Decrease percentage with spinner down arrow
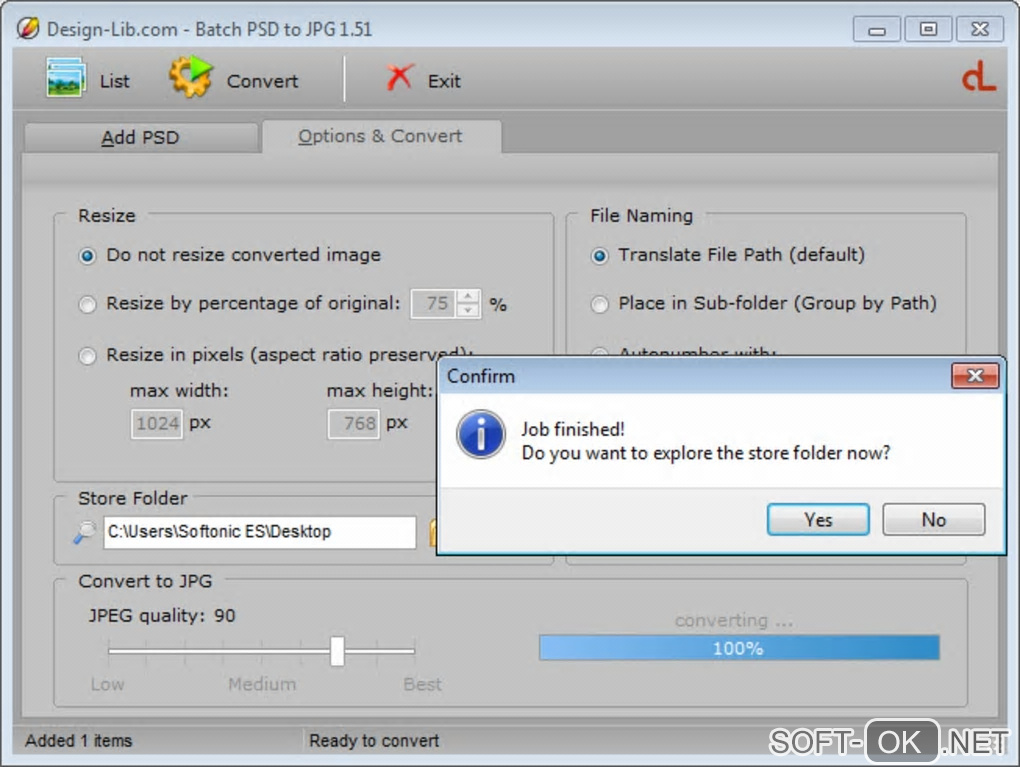Viewport: 1020px width, 767px height. pos(467,311)
